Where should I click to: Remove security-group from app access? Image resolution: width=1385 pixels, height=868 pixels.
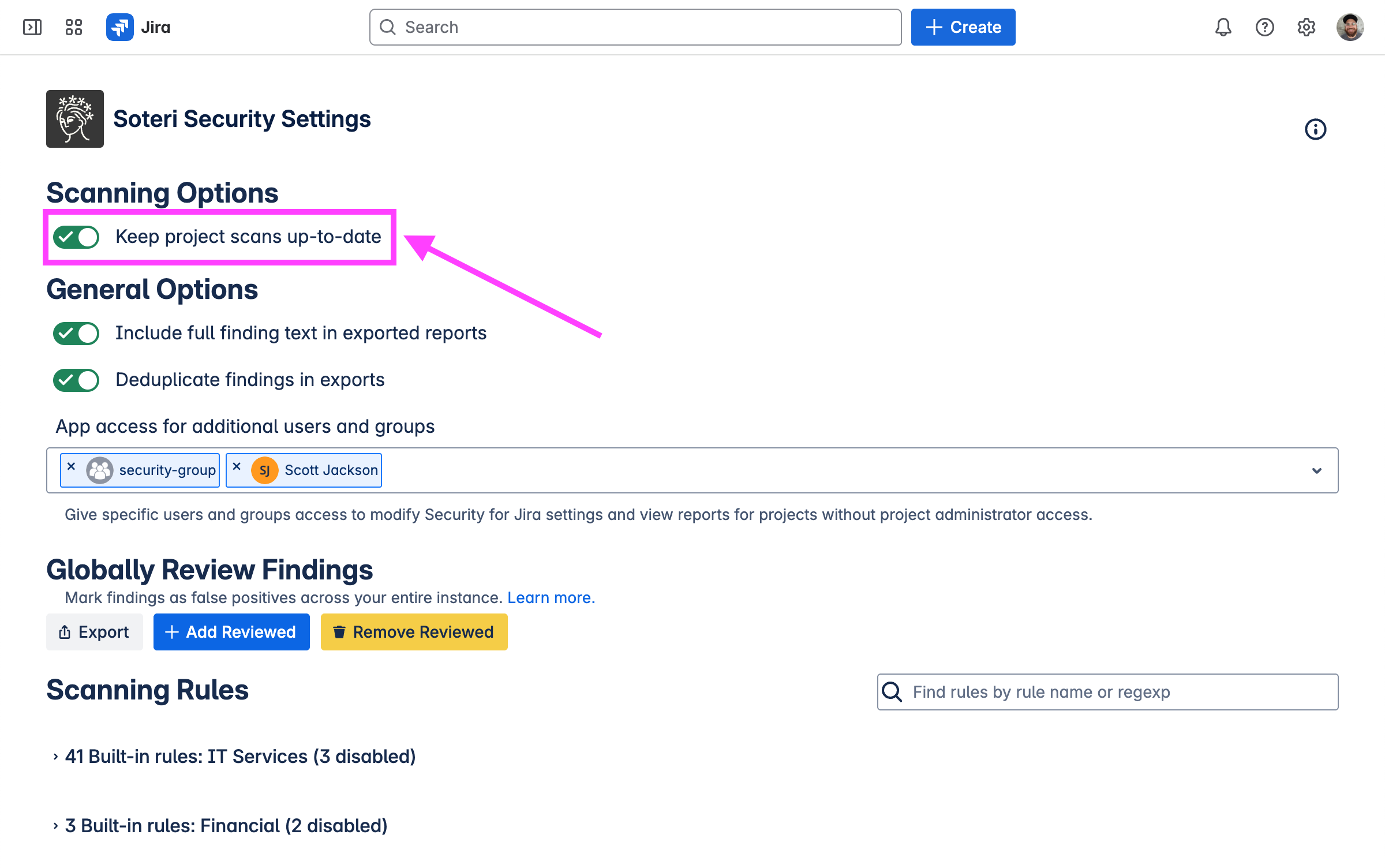tap(71, 466)
